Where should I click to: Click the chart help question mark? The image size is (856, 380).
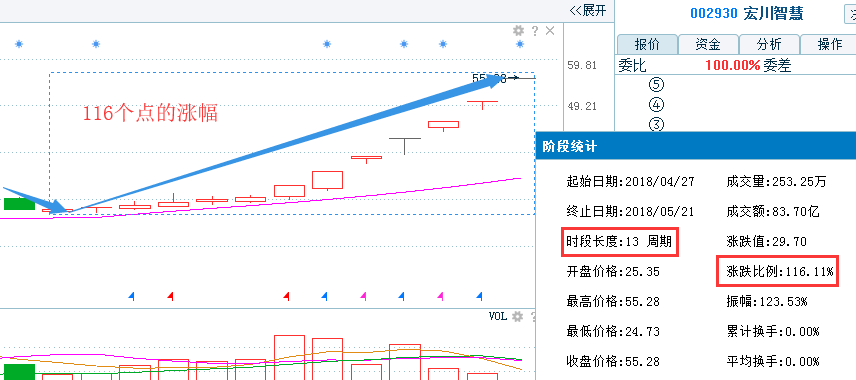[535, 31]
